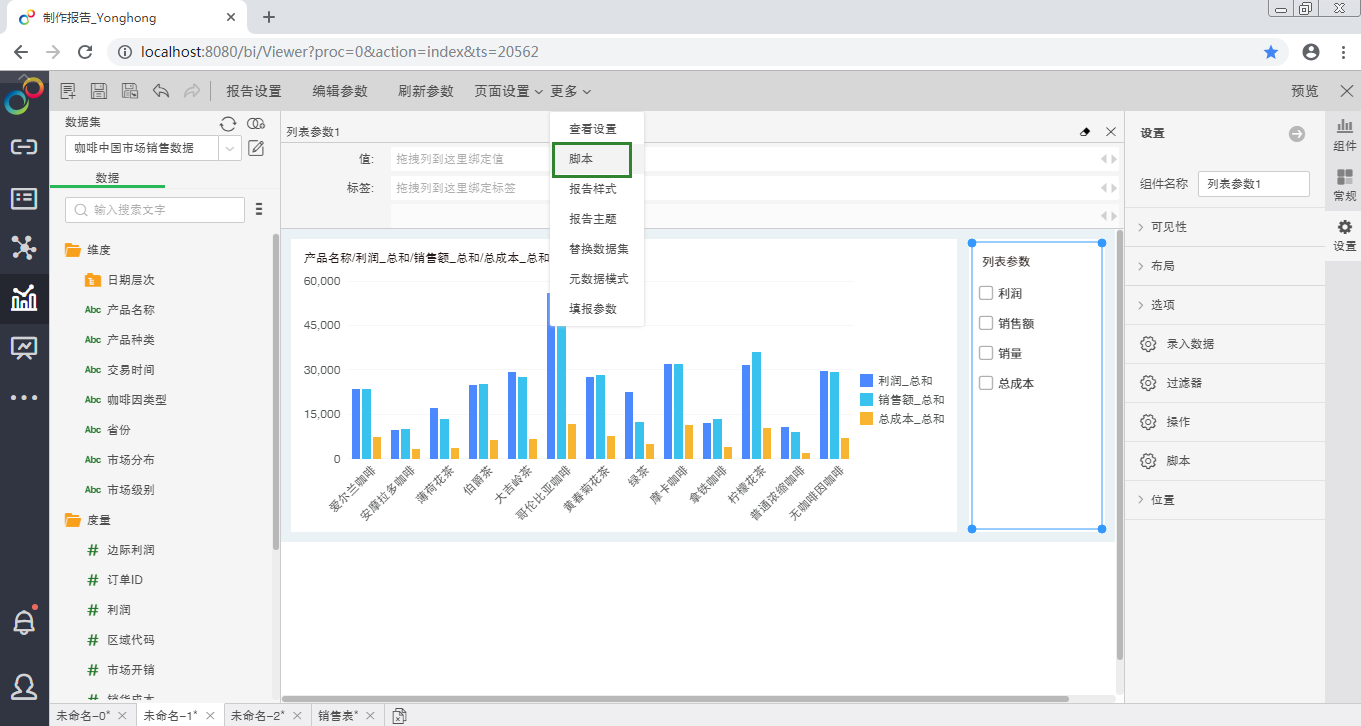Click the 报告设置 button
The width and height of the screenshot is (1361, 726).
[254, 91]
